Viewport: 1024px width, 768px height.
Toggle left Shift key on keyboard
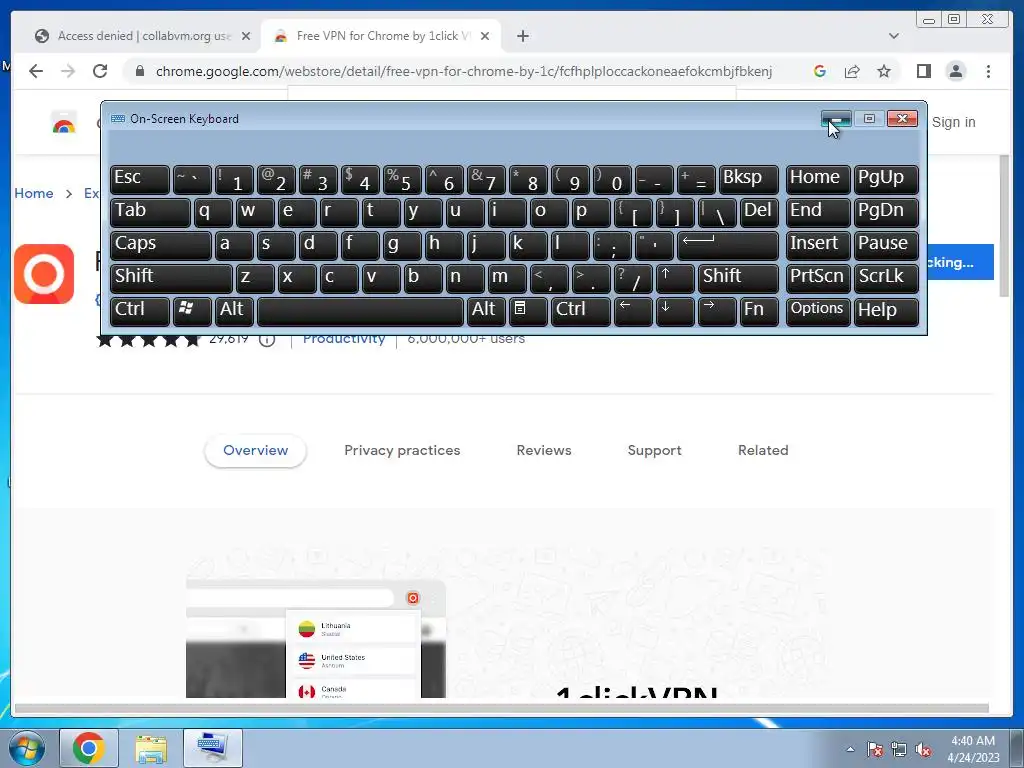tap(171, 278)
